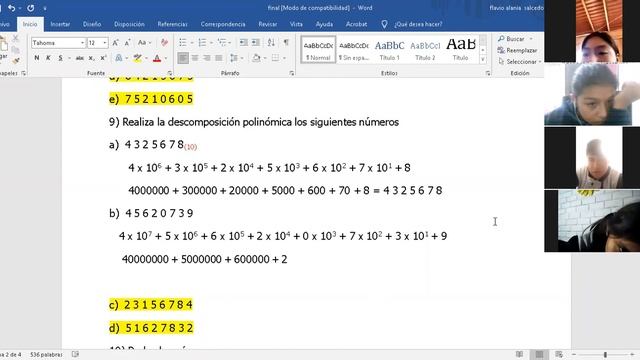Open the Vista tab
Screen dimensions: 640x360
pyautogui.click(x=296, y=24)
